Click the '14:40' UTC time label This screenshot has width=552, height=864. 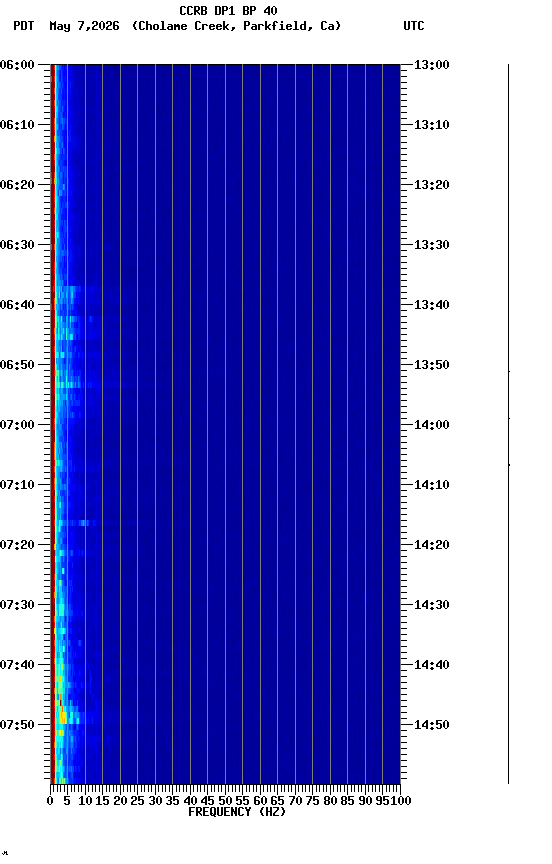coord(432,666)
